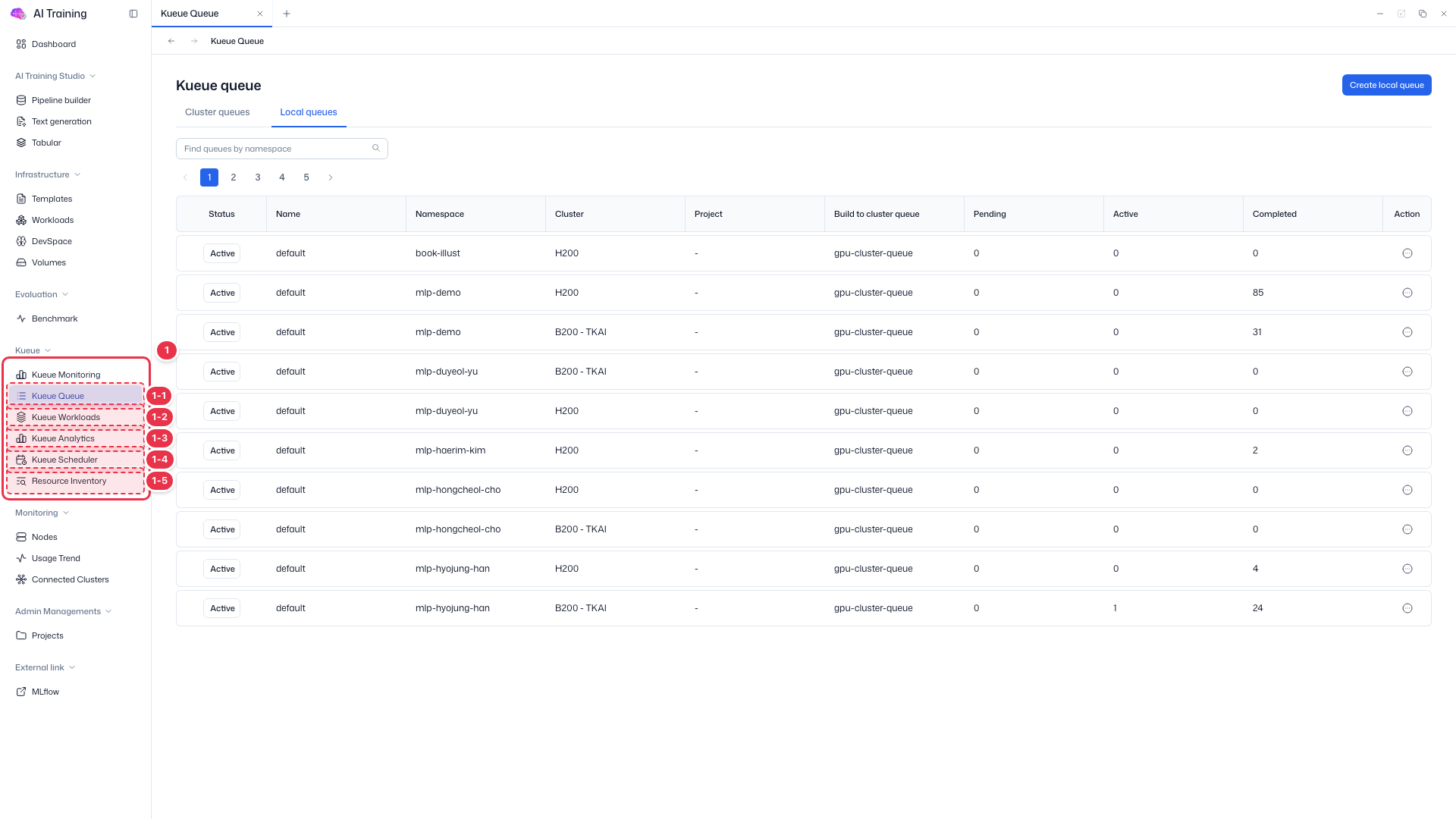Go to next page arrow
Image resolution: width=1456 pixels, height=819 pixels.
tap(331, 177)
